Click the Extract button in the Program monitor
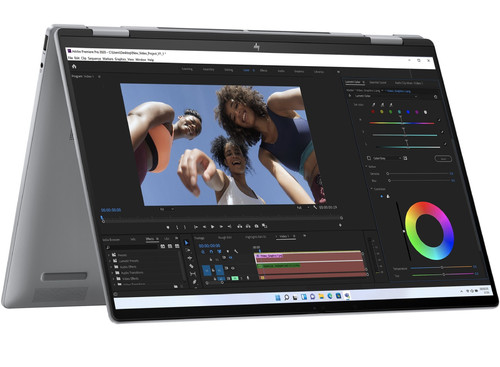Screen dimensions: 500x367 click(x=248, y=226)
